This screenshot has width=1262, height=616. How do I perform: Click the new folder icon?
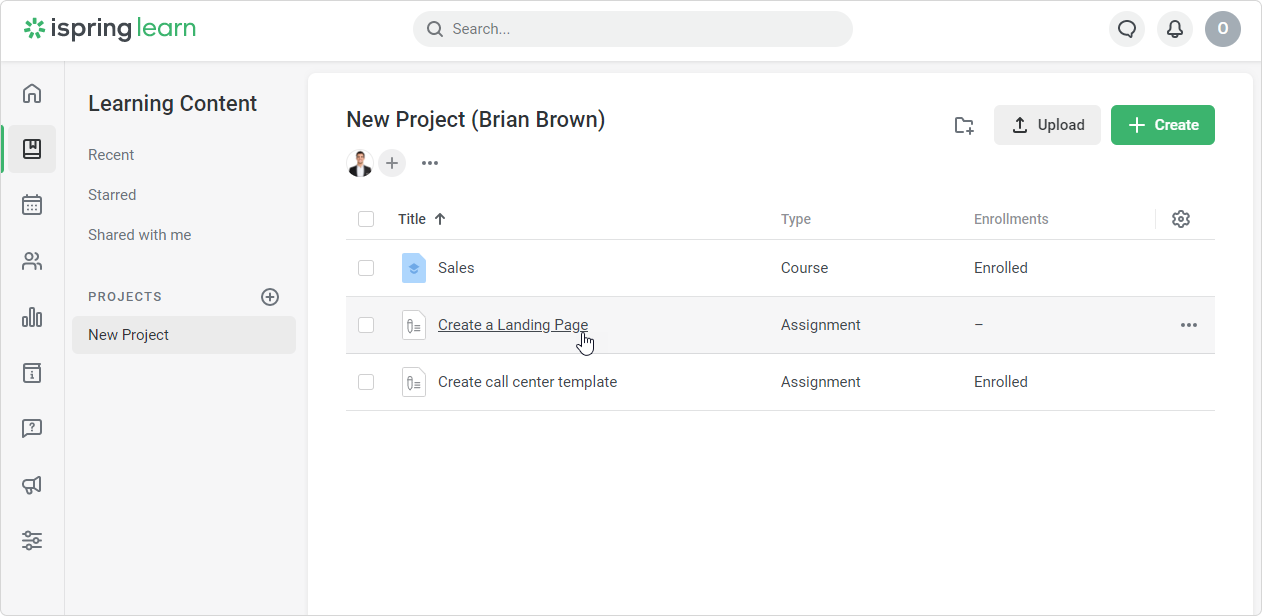click(964, 125)
